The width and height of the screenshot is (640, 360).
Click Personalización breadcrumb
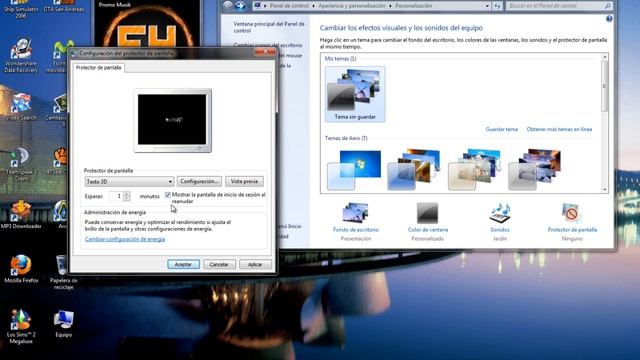click(413, 6)
